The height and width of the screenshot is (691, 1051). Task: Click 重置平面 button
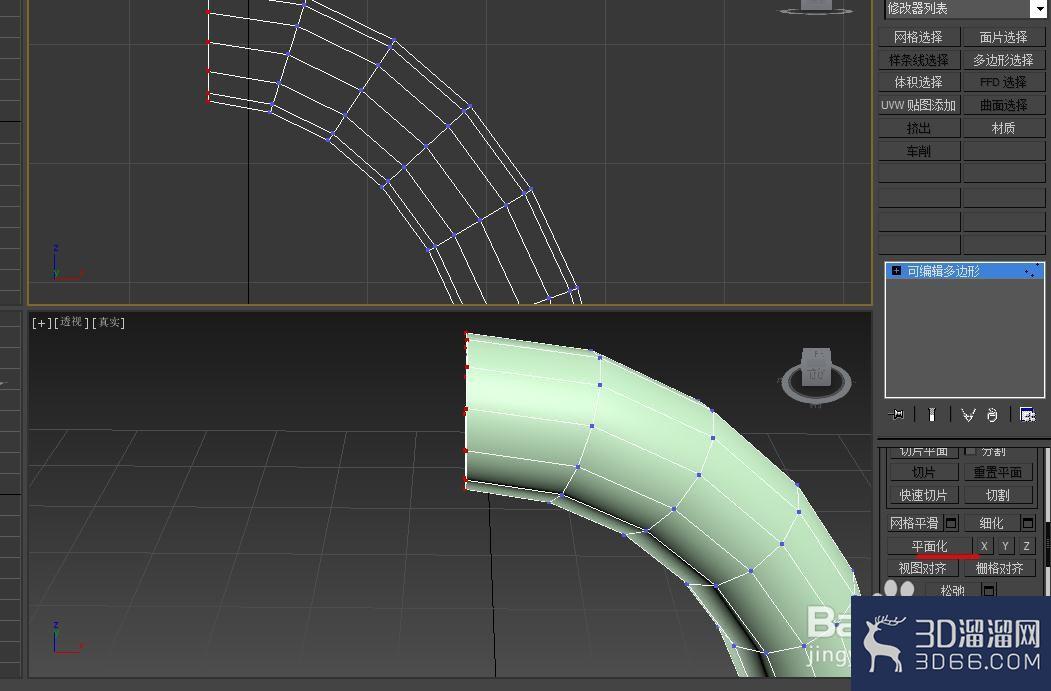(x=998, y=473)
